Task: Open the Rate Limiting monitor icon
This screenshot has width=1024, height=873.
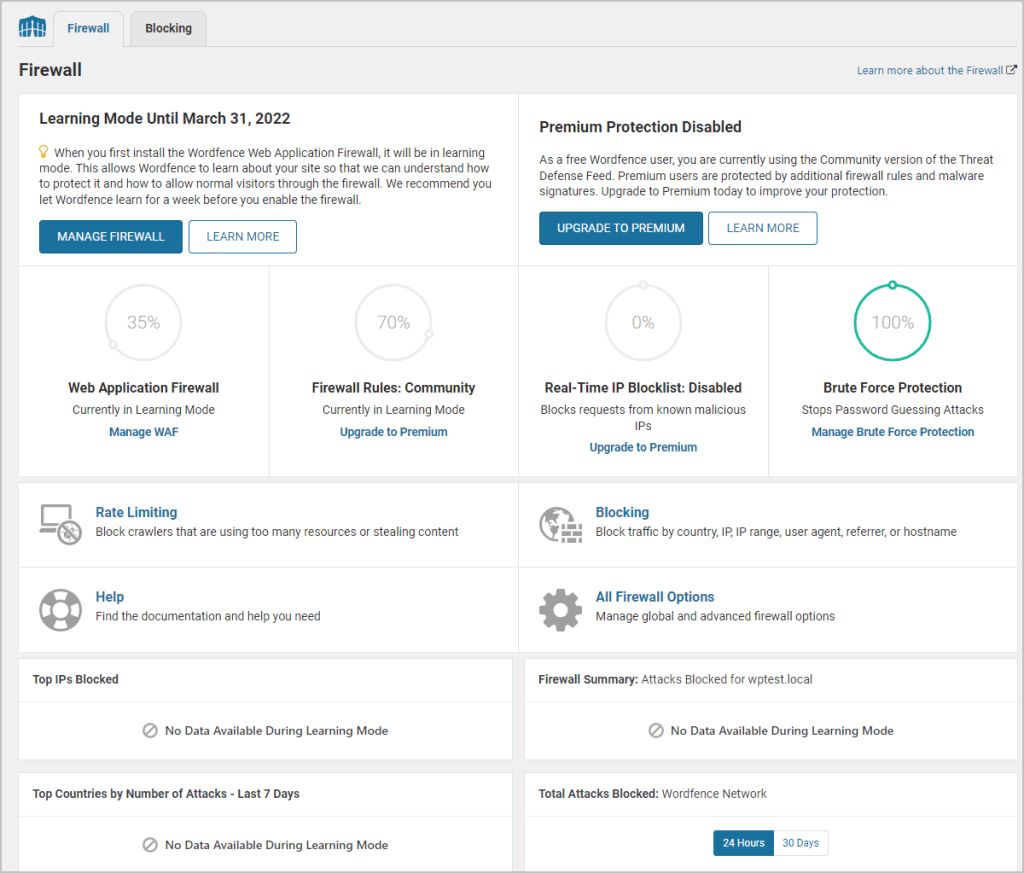Action: 60,524
